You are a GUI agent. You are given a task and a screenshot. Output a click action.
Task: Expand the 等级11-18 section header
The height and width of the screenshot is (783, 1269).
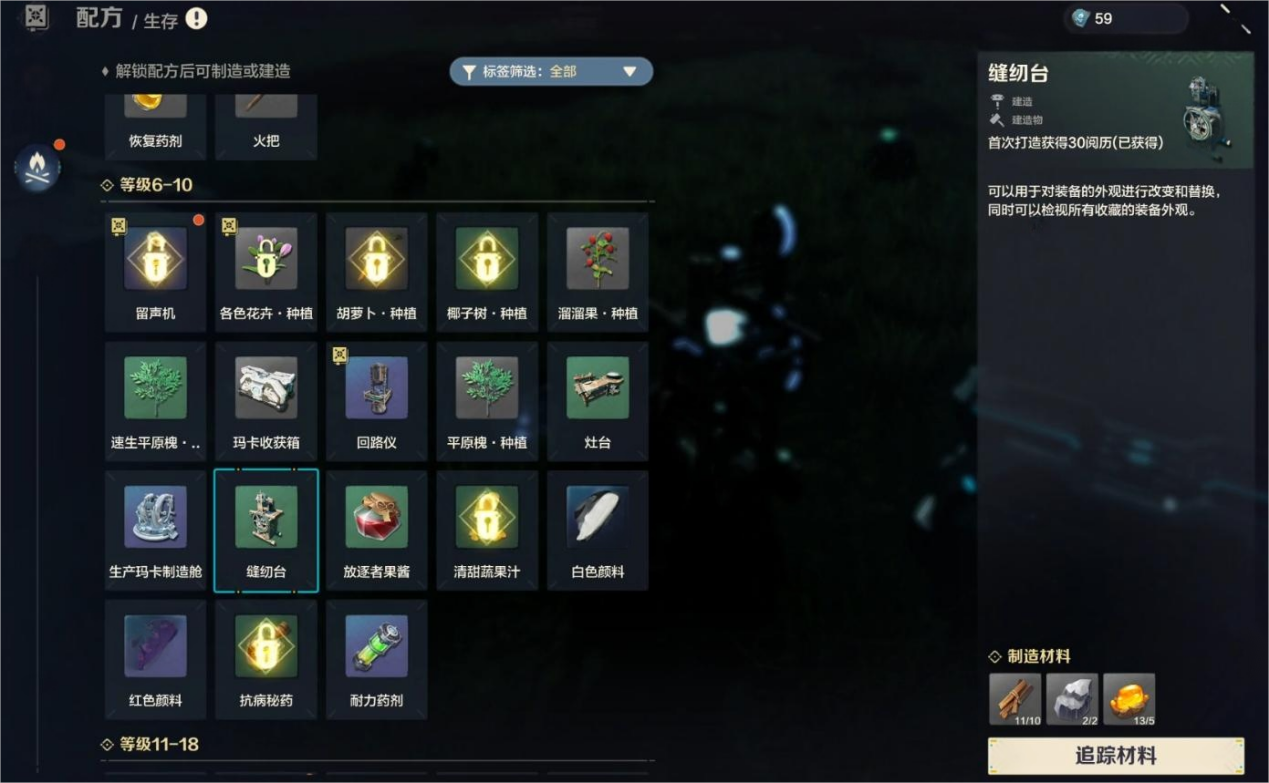(150, 744)
